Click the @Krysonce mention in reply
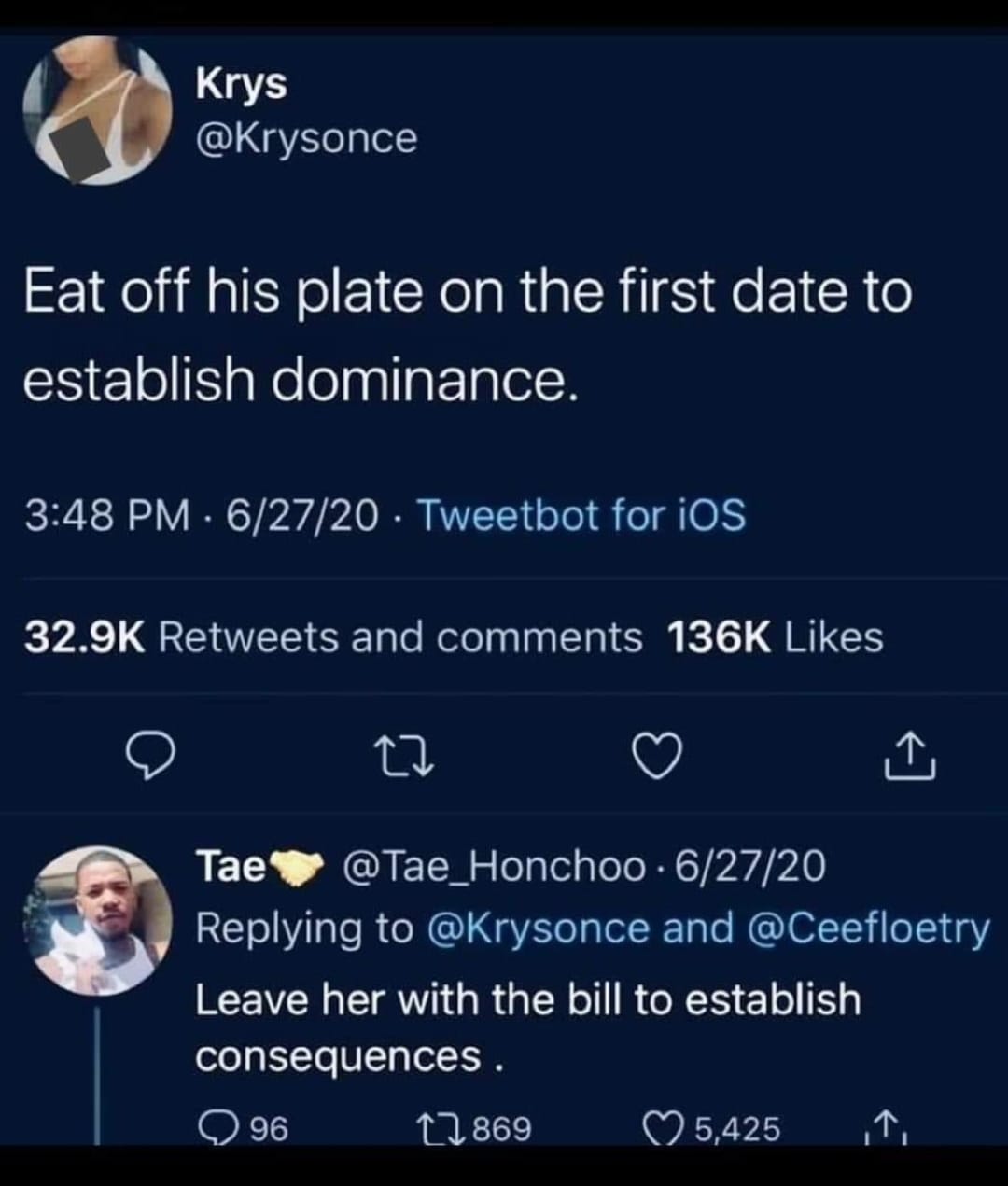 click(537, 928)
